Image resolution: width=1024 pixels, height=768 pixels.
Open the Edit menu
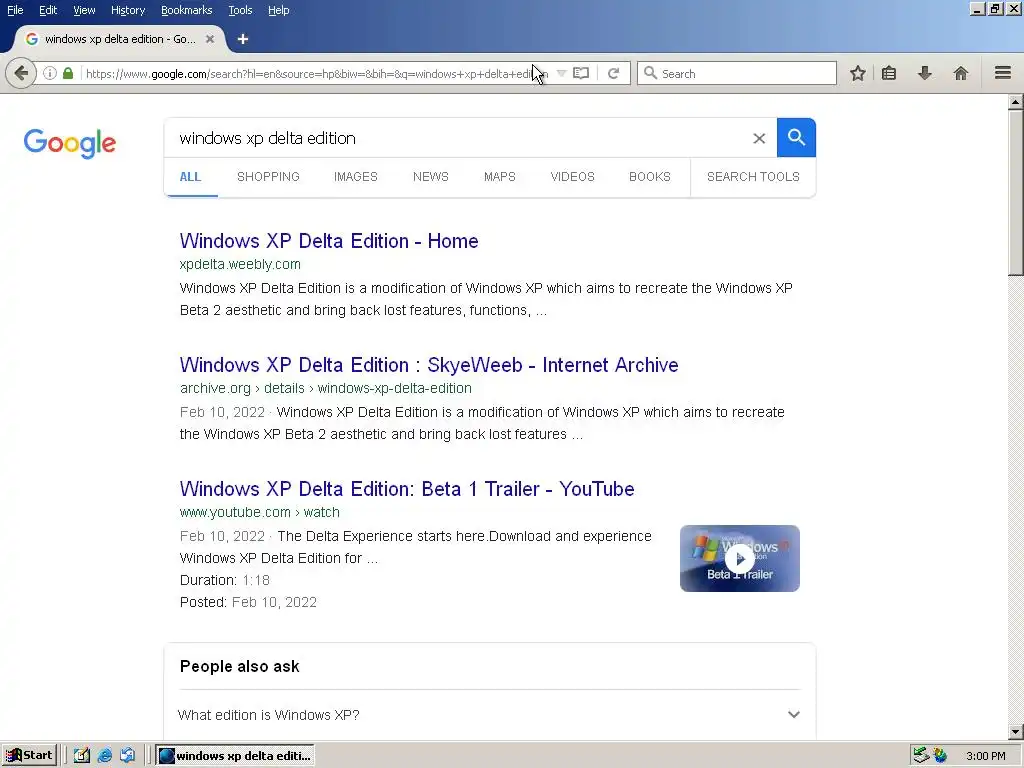48,10
